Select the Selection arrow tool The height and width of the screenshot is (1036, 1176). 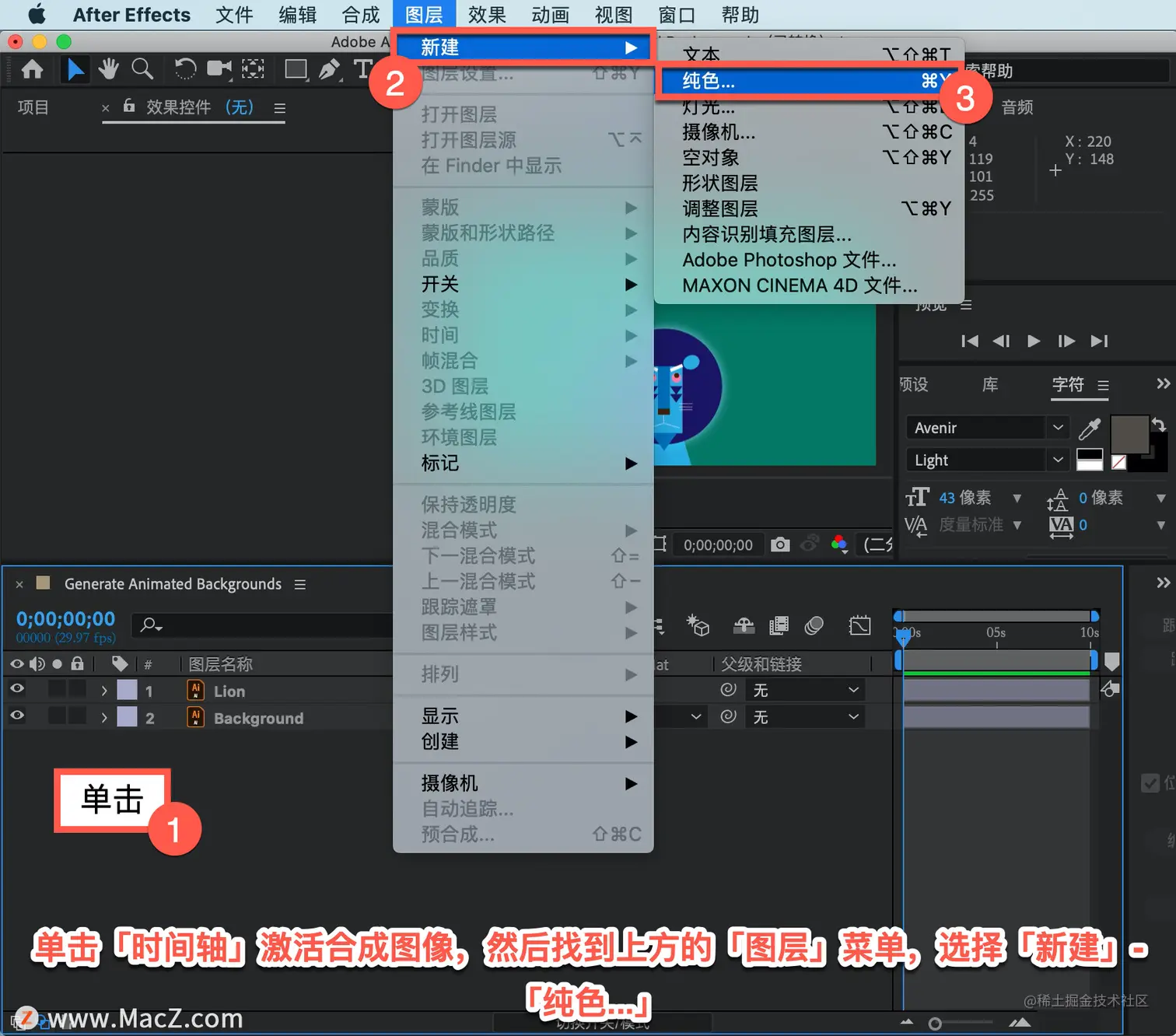[x=75, y=70]
